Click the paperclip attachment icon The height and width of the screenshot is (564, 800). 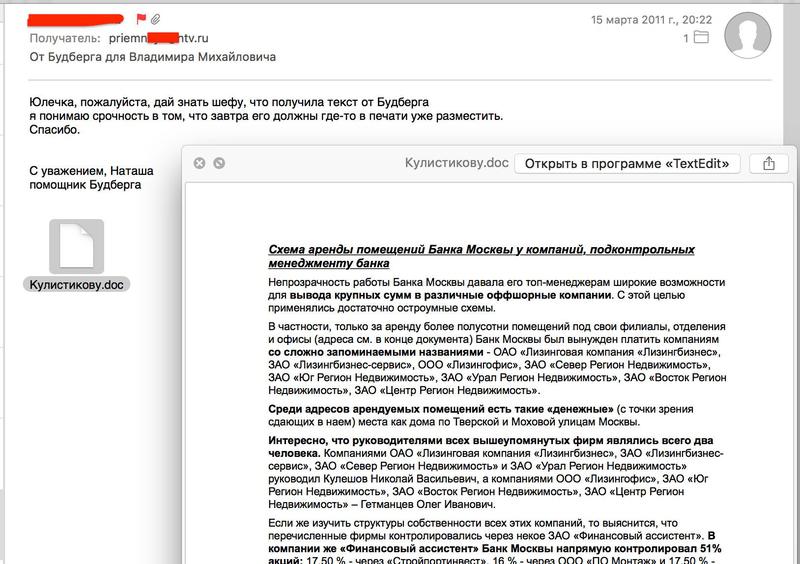156,19
